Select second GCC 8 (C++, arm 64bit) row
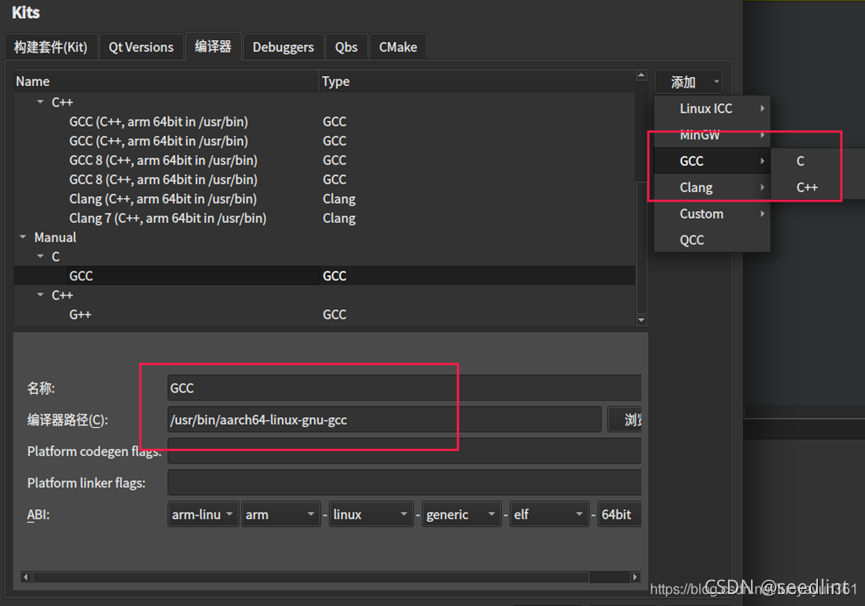Screen dimensions: 865x606 324,179
